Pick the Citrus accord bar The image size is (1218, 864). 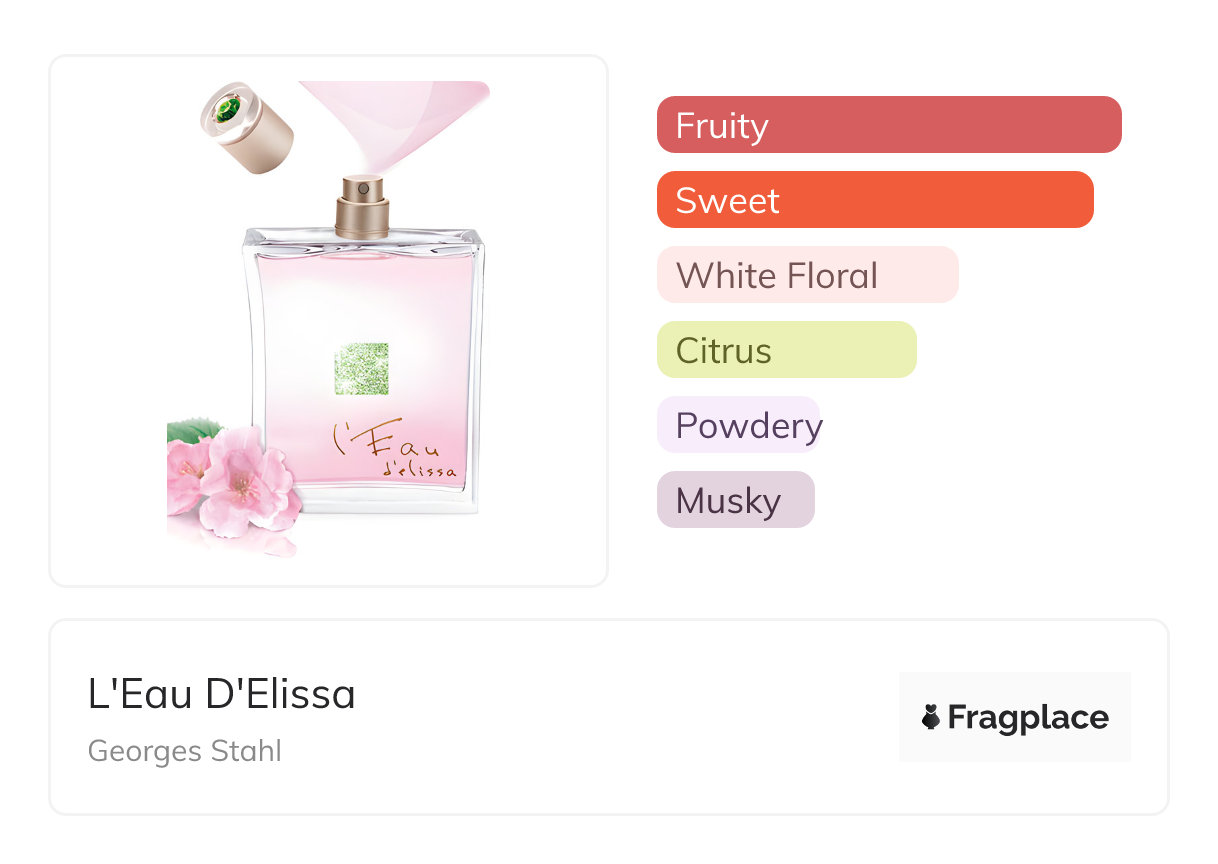pyautogui.click(x=786, y=350)
